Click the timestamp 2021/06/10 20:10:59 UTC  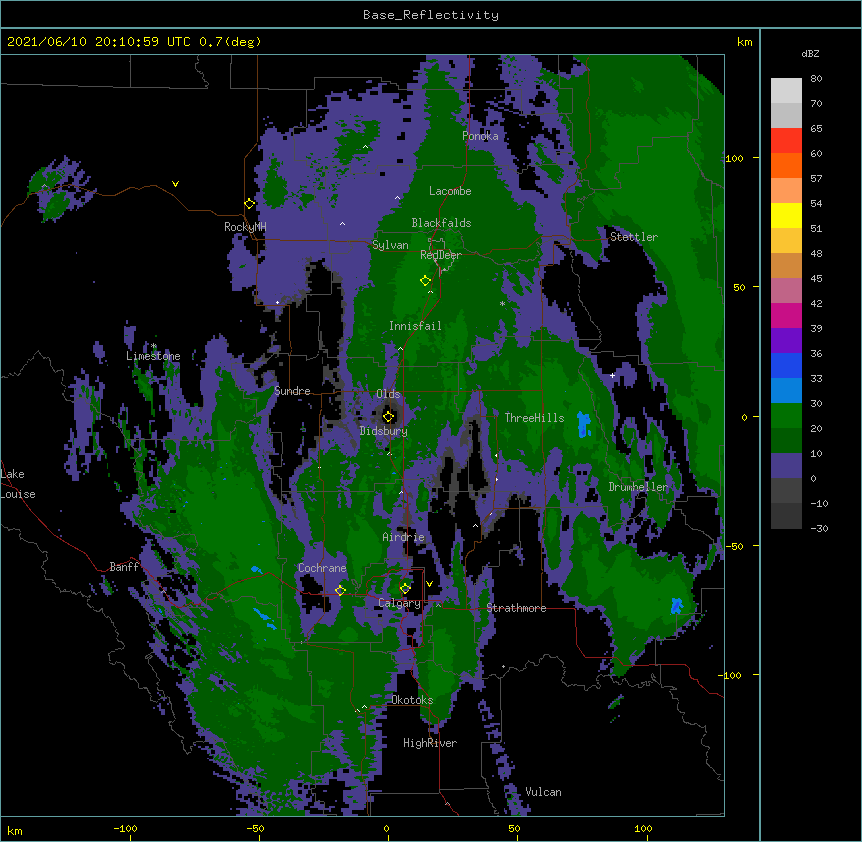coord(99,42)
